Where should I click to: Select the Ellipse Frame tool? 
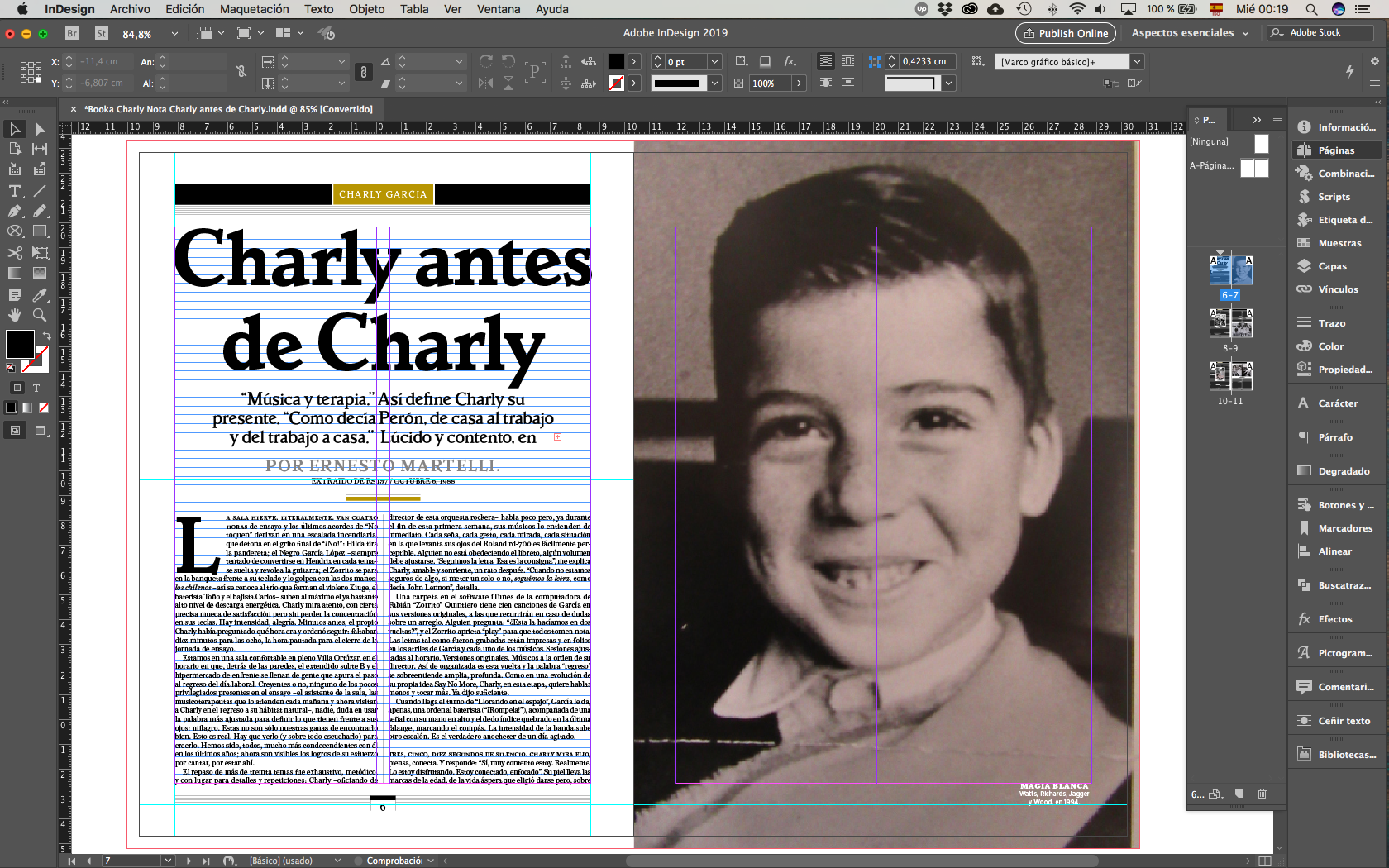coord(15,231)
